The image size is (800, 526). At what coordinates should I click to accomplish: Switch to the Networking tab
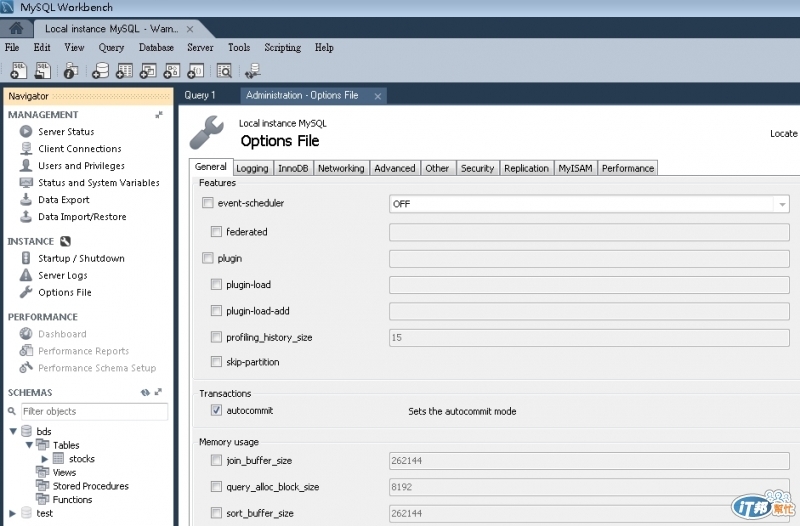pyautogui.click(x=341, y=168)
